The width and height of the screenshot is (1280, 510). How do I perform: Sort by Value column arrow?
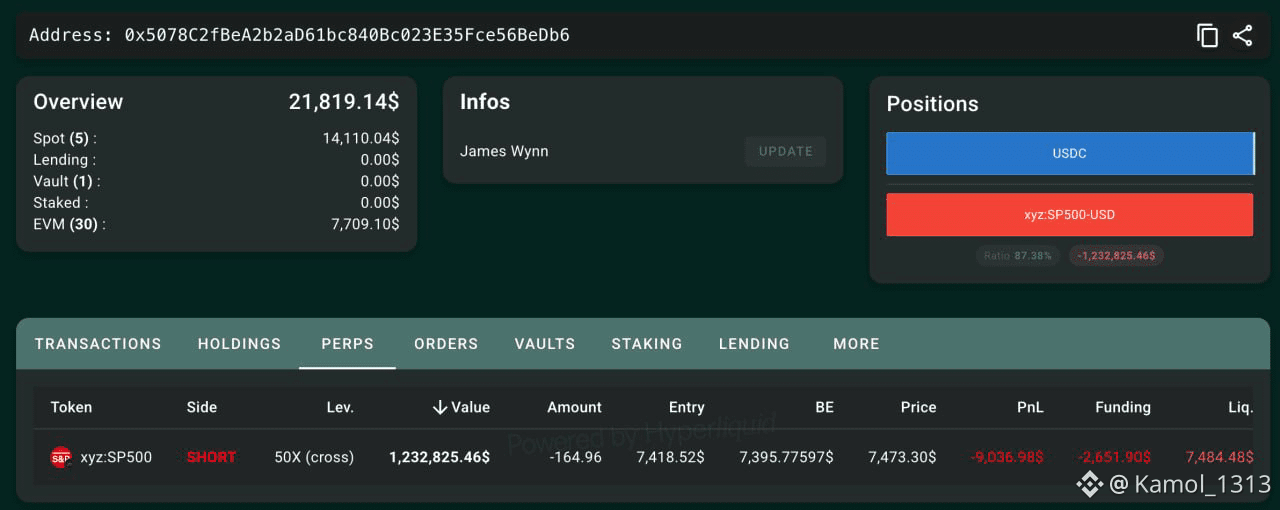[x=439, y=407]
